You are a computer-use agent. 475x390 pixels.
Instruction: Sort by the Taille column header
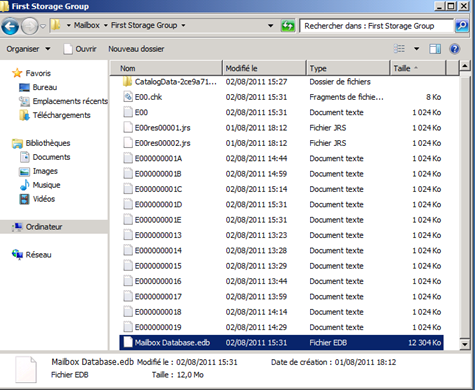coord(418,68)
